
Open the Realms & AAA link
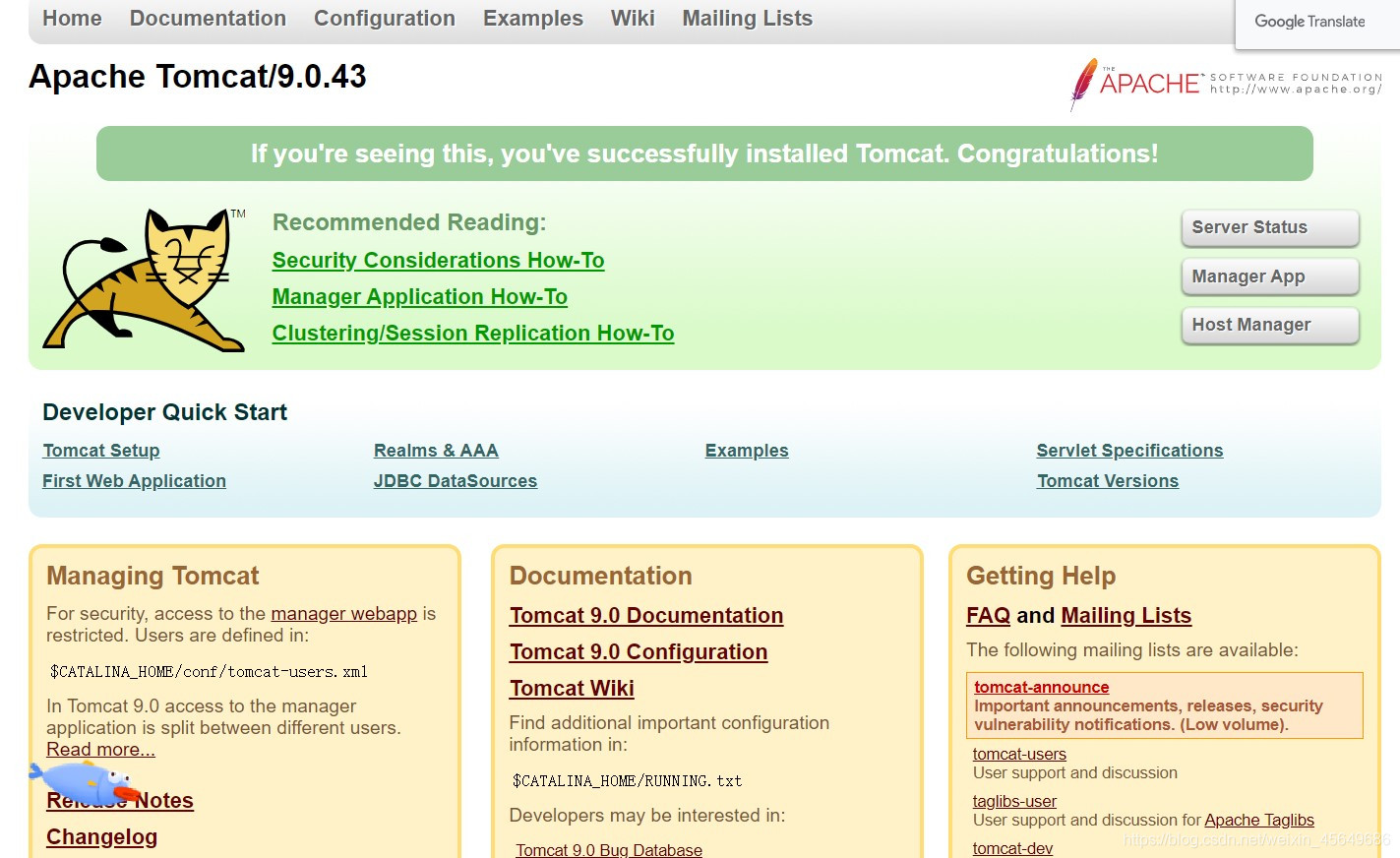[x=436, y=451]
